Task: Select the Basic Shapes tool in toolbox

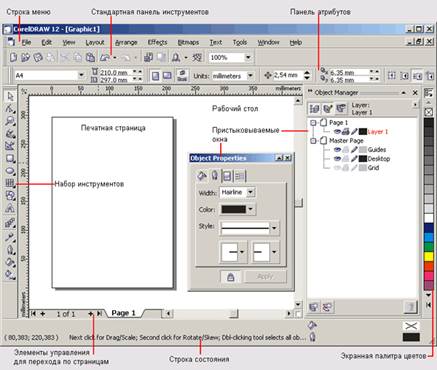Action: [x=10, y=195]
